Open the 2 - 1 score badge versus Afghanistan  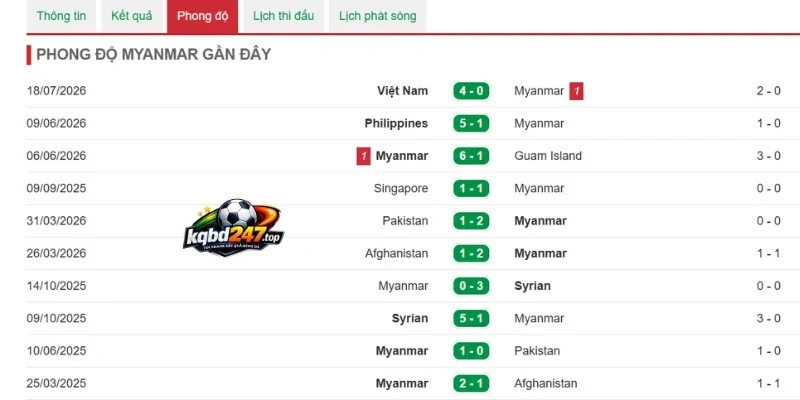pyautogui.click(x=471, y=383)
